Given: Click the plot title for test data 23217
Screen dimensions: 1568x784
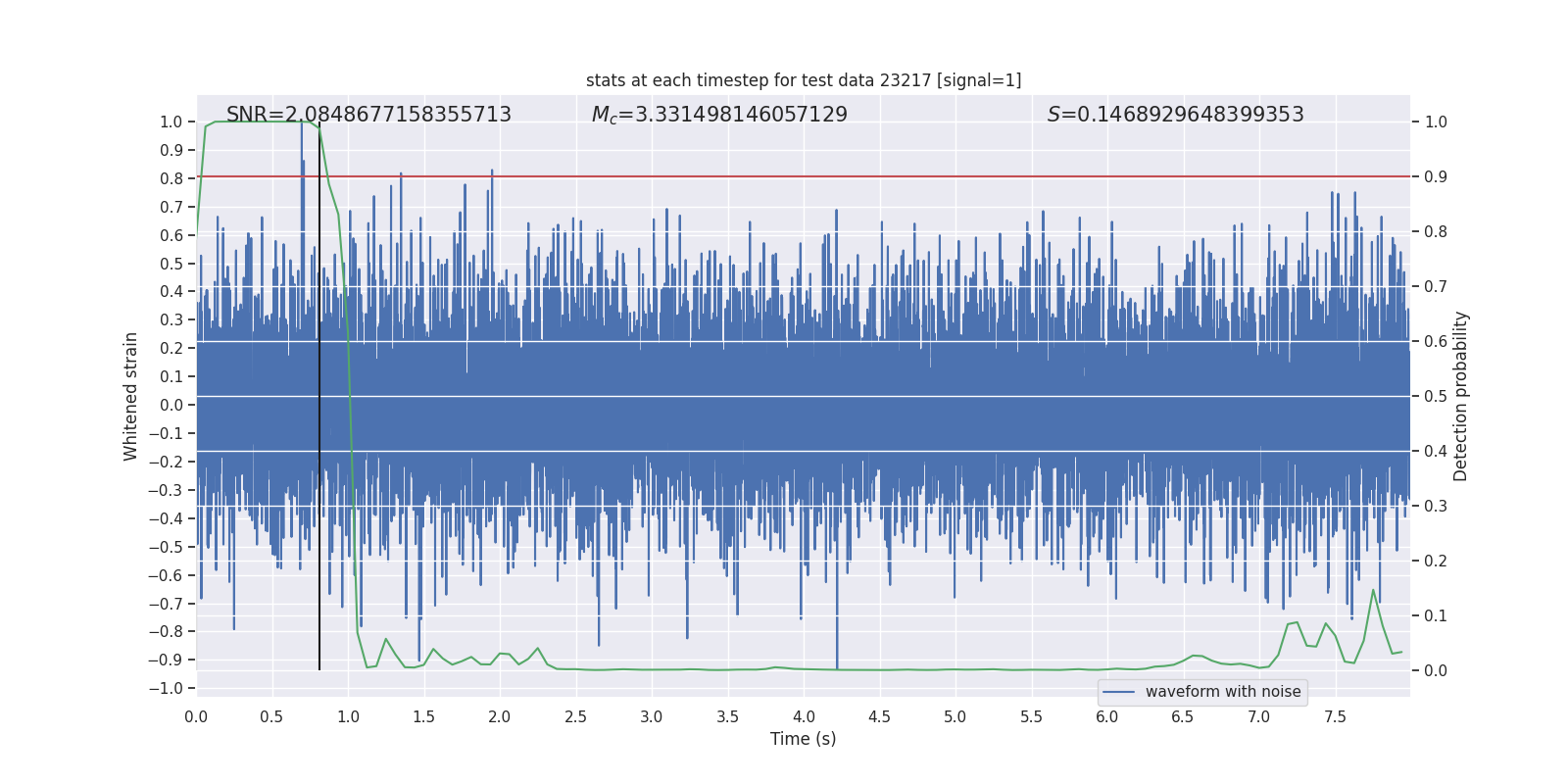Looking at the screenshot, I should point(804,80).
